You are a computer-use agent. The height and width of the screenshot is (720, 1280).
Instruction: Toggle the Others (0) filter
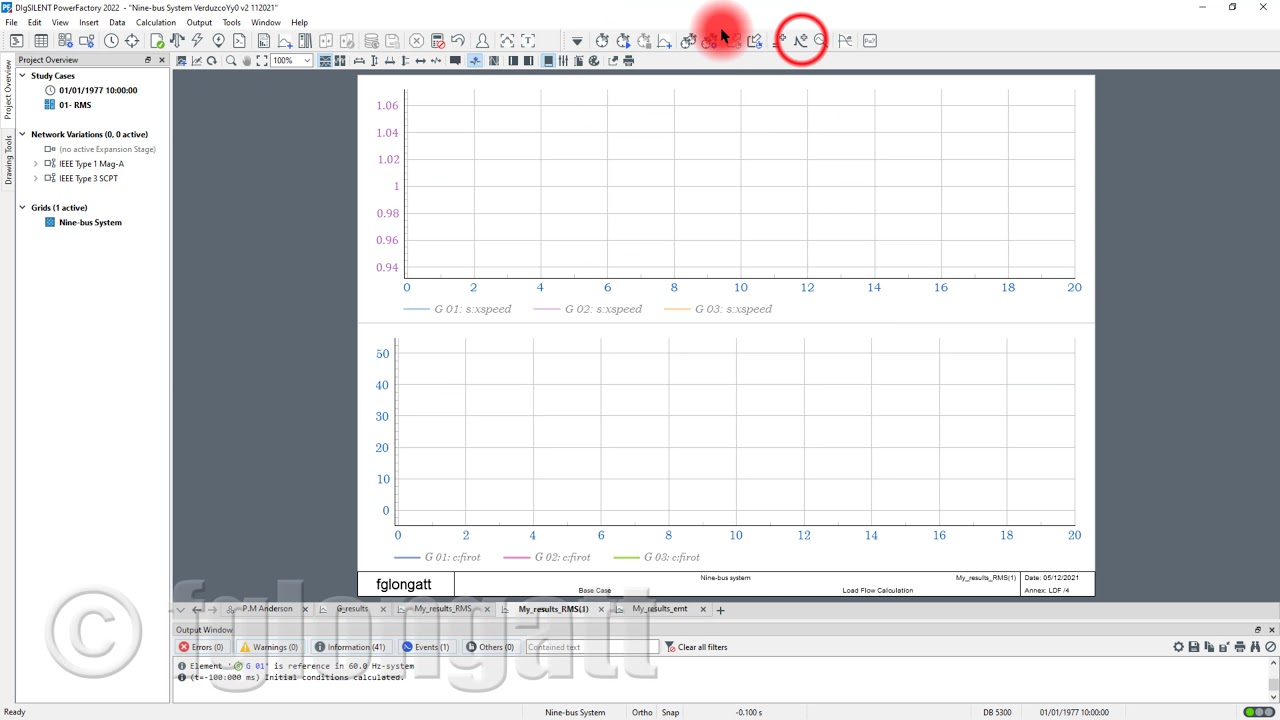click(x=490, y=647)
